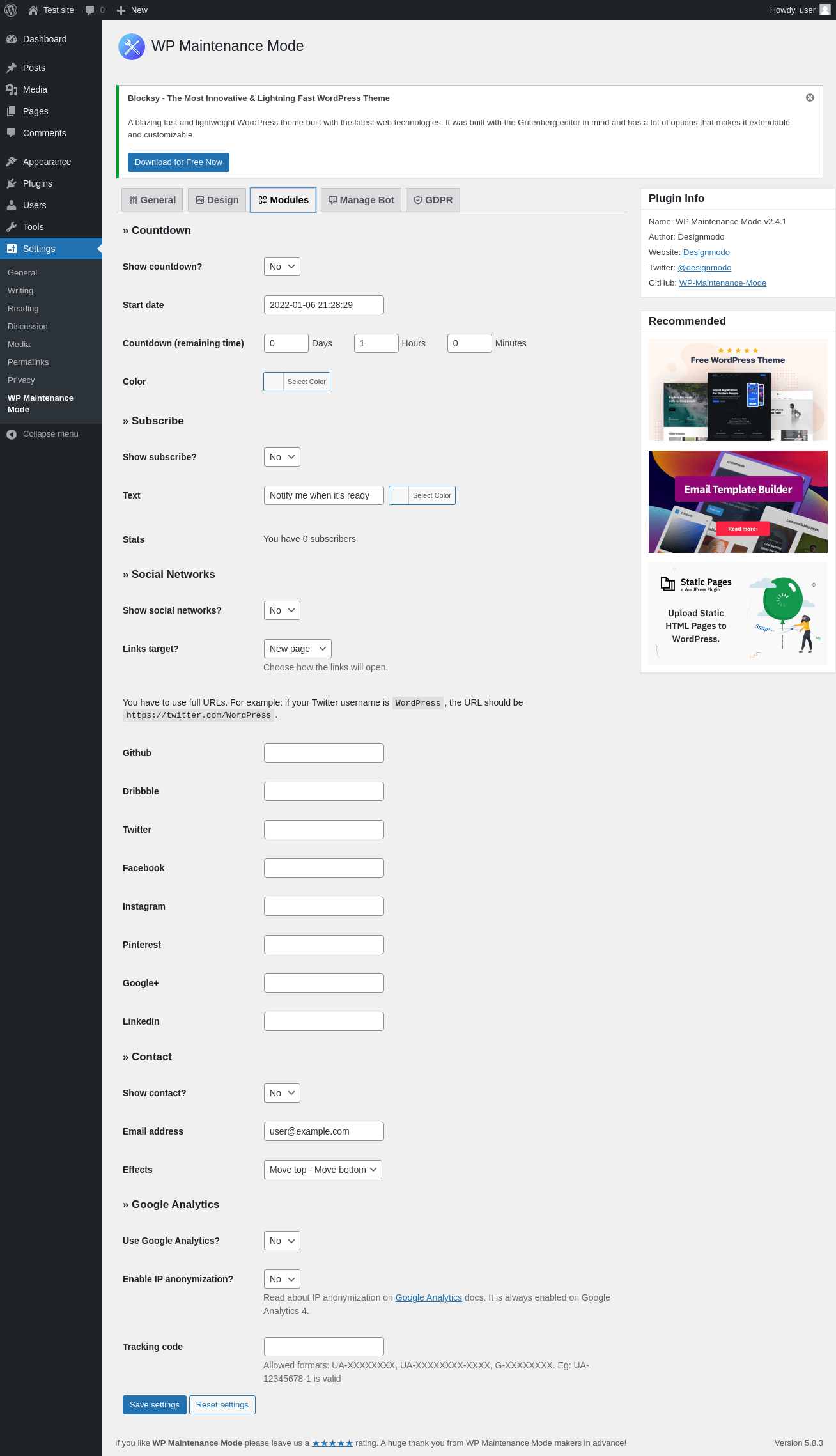Click the Collapse menu arrow icon

click(x=12, y=434)
